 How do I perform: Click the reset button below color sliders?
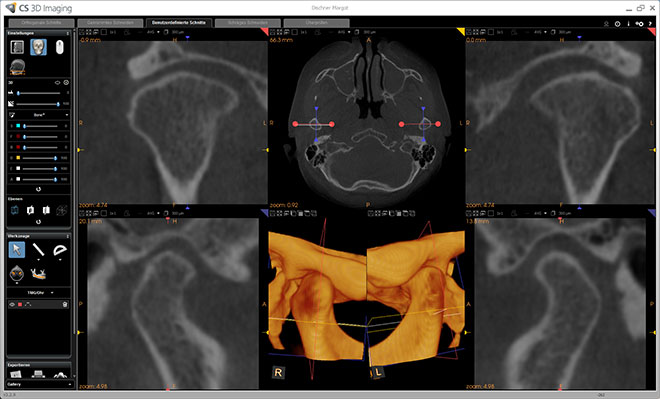[x=38, y=189]
